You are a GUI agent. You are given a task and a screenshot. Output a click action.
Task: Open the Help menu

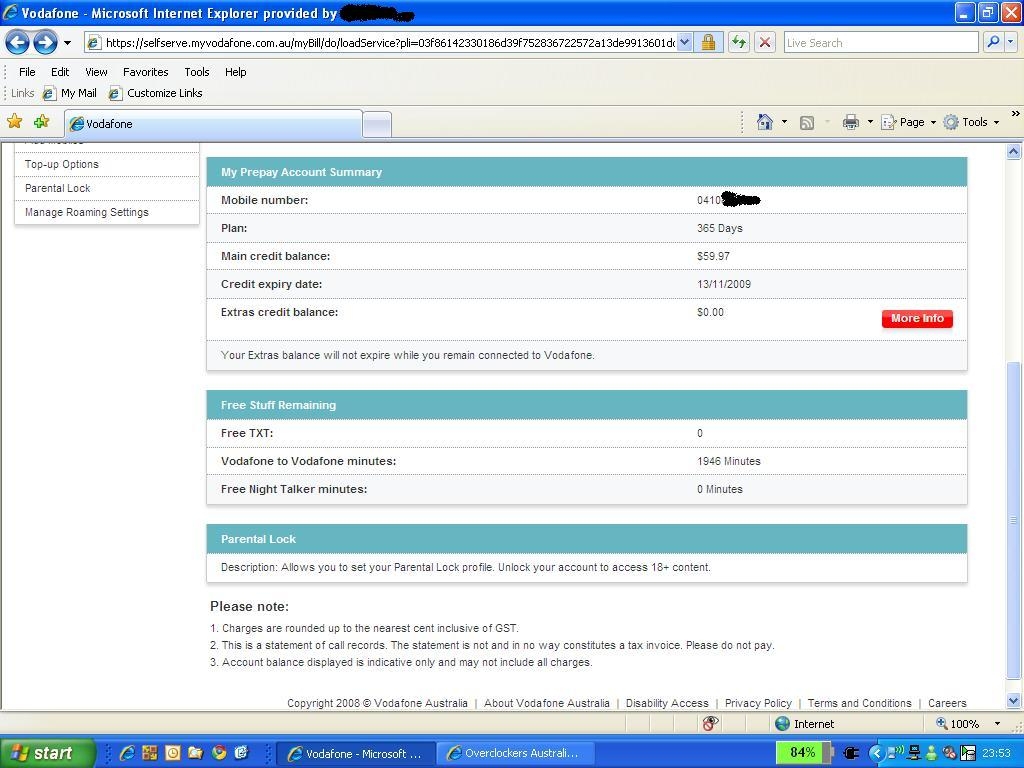pos(236,72)
